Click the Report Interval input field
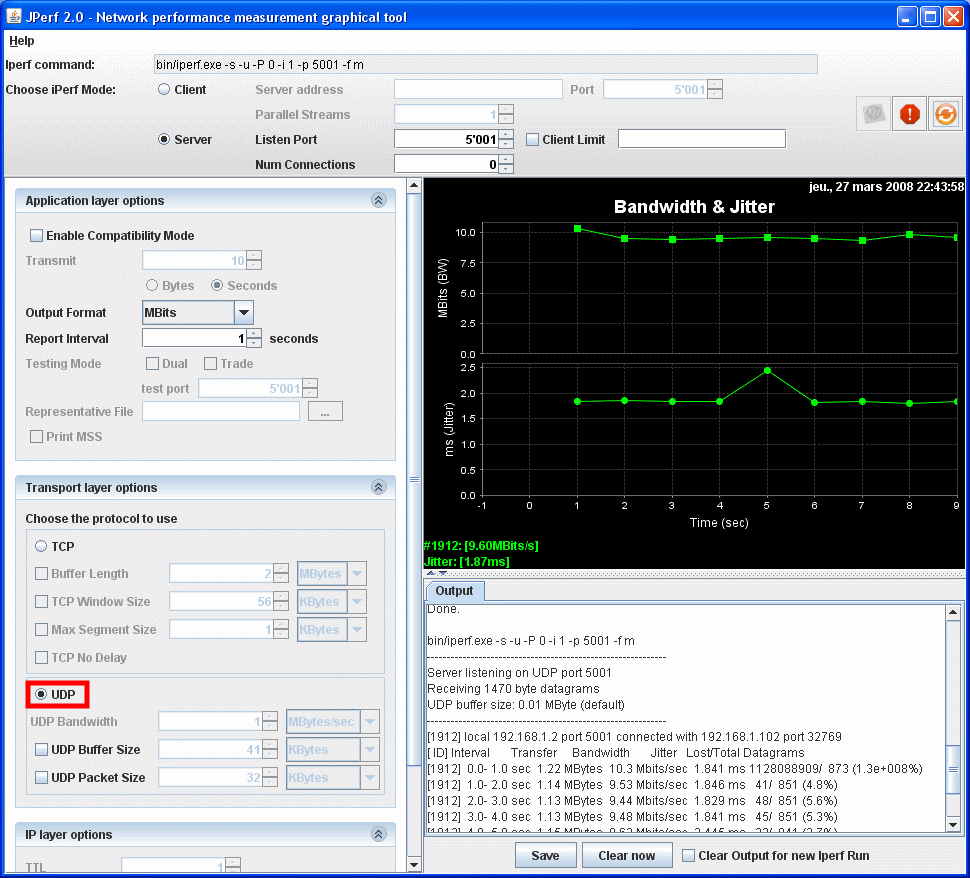The width and height of the screenshot is (970, 878). pos(194,338)
